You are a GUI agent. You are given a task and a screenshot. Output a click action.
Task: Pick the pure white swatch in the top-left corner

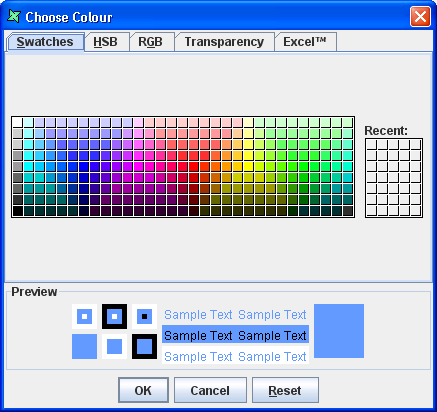17,122
